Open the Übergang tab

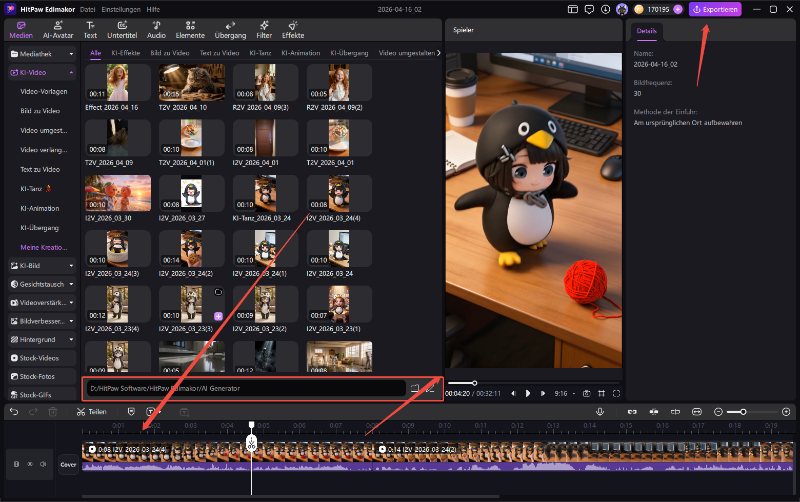tap(230, 30)
